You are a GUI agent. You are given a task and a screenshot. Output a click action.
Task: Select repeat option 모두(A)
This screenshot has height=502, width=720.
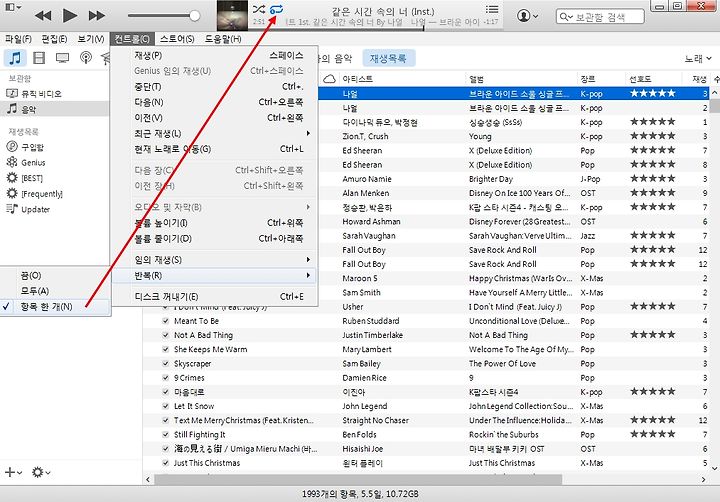(x=55, y=291)
